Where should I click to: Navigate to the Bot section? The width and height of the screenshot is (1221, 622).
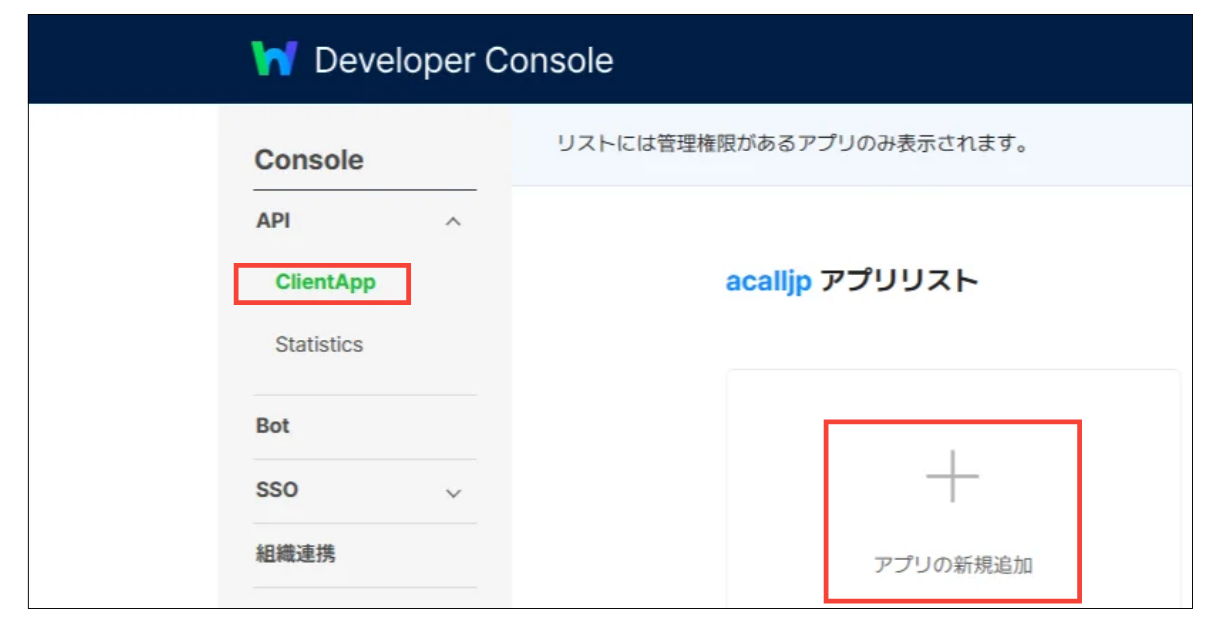273,425
